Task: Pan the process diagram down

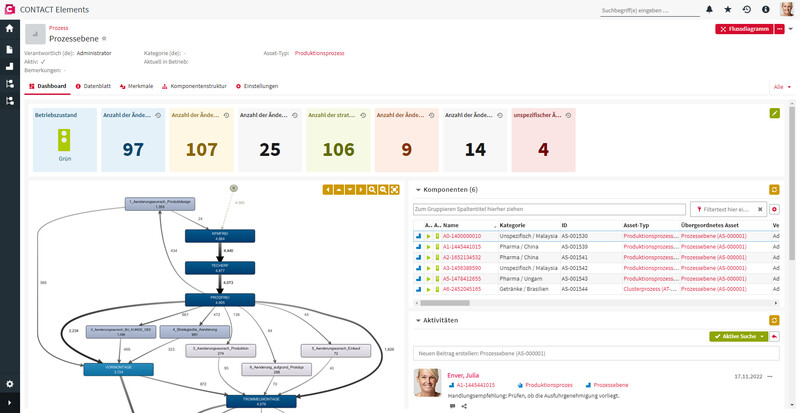Action: point(350,190)
